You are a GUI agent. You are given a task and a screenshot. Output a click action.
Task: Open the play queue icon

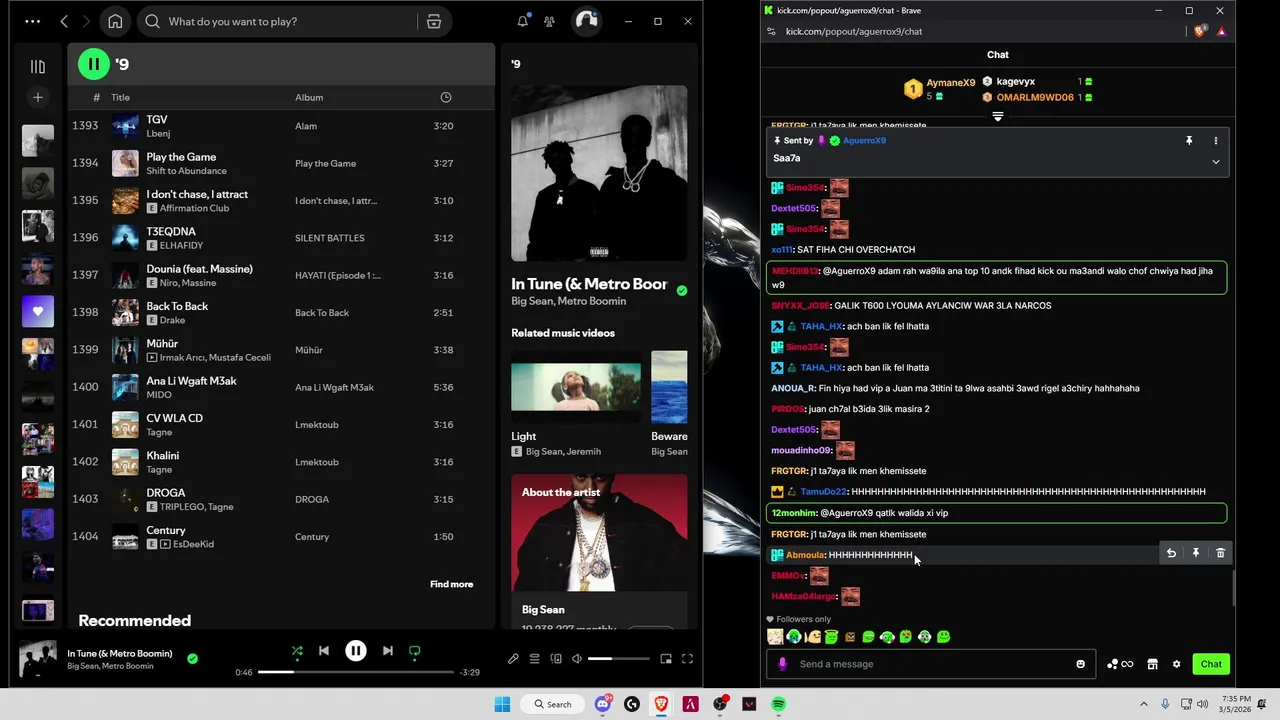[x=534, y=659]
